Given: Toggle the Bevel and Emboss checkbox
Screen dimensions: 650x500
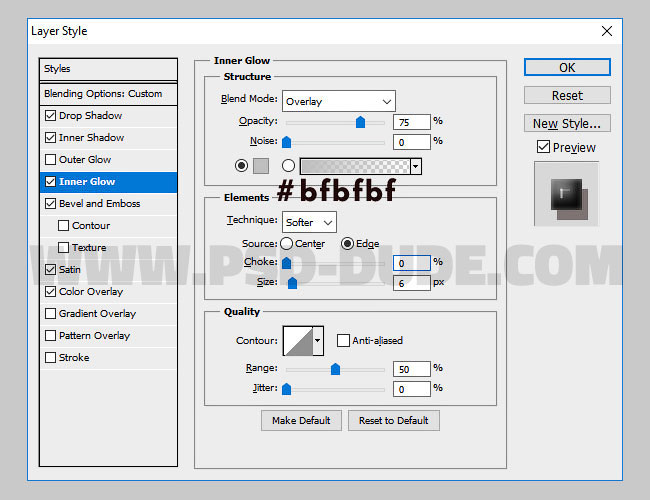Looking at the screenshot, I should (x=50, y=203).
